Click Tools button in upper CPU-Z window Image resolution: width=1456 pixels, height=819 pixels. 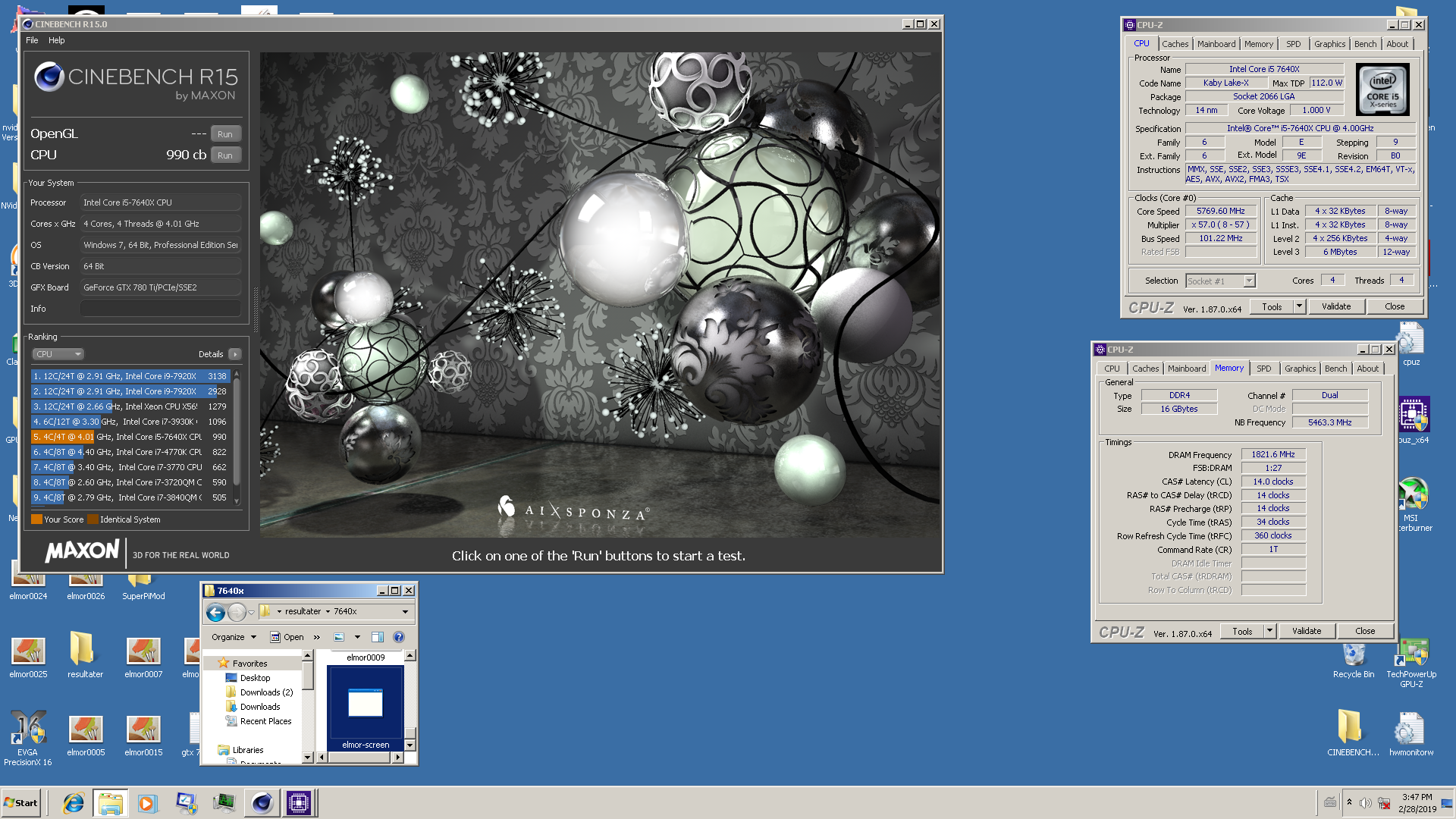click(x=1272, y=306)
